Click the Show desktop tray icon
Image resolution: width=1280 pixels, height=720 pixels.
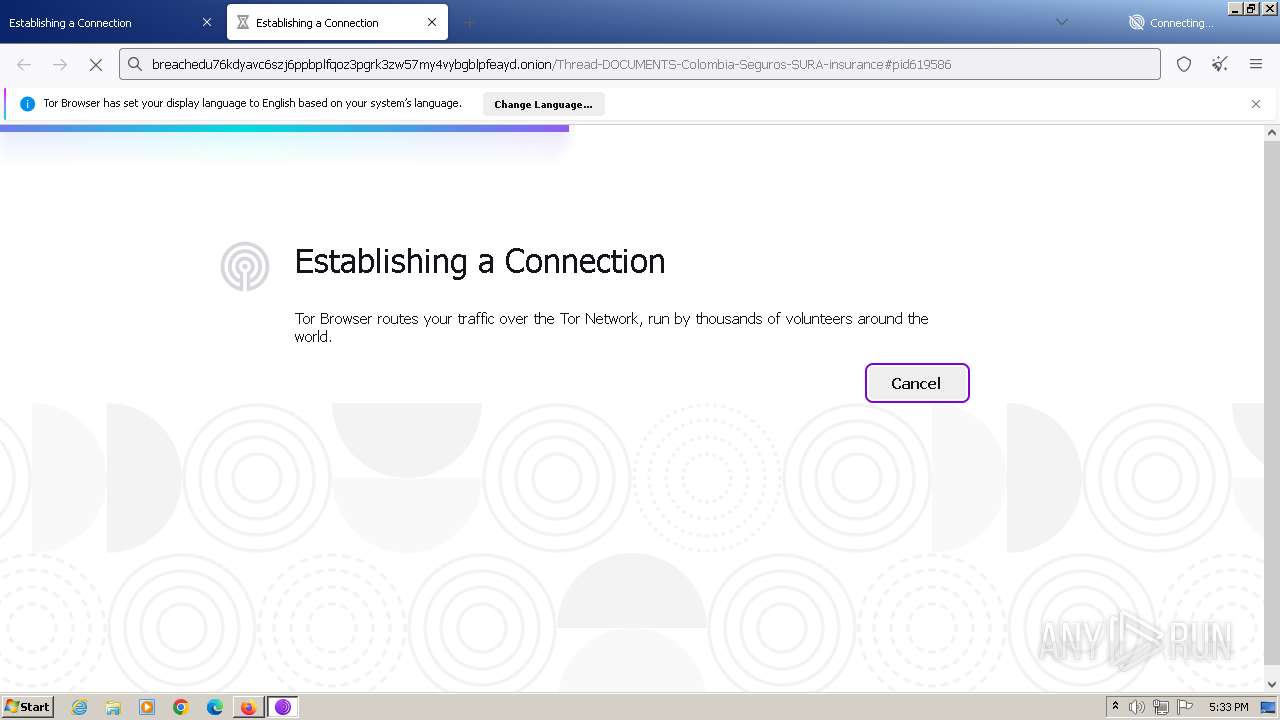1268,707
